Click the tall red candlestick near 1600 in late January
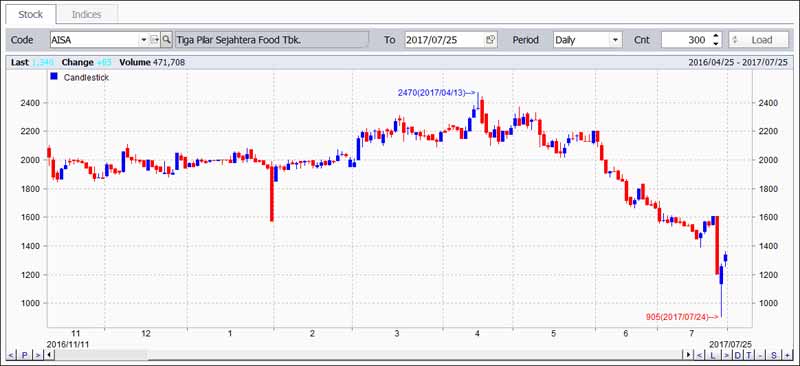The height and width of the screenshot is (366, 800). 272,193
